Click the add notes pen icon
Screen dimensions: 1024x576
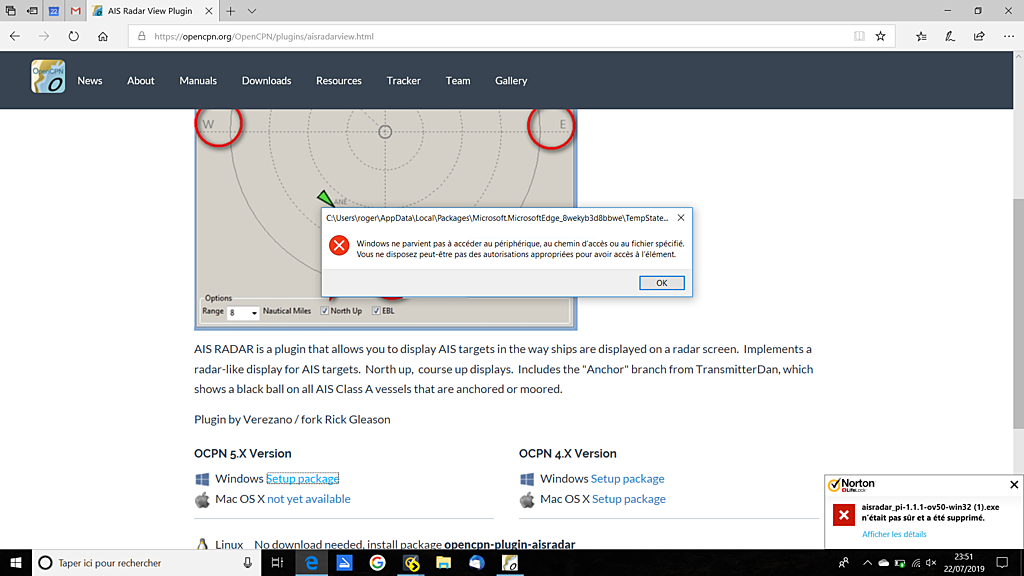[950, 37]
